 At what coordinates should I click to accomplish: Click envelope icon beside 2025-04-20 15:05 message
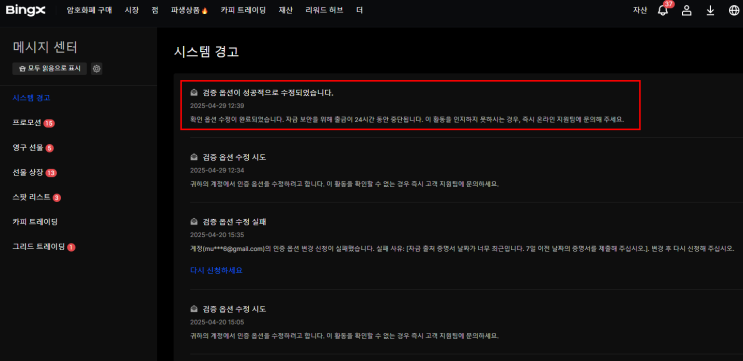click(193, 309)
